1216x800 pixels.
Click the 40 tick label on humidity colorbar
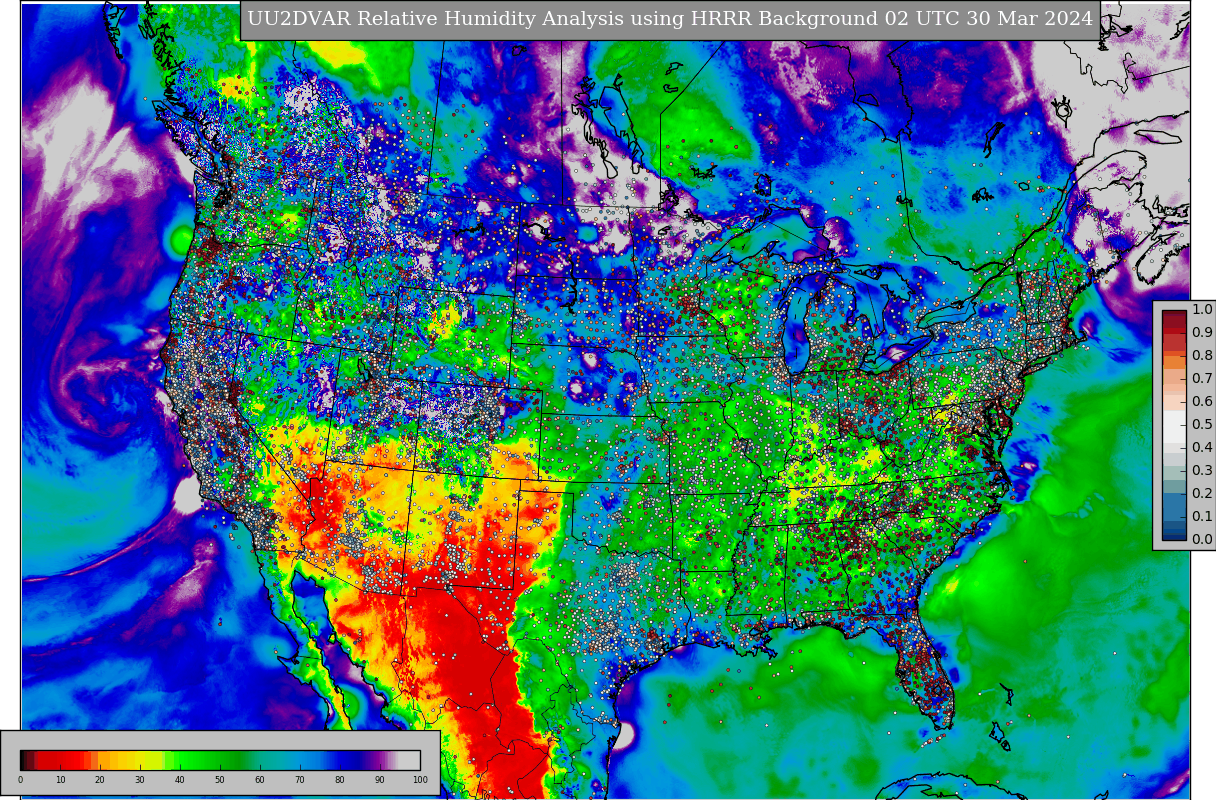point(180,780)
